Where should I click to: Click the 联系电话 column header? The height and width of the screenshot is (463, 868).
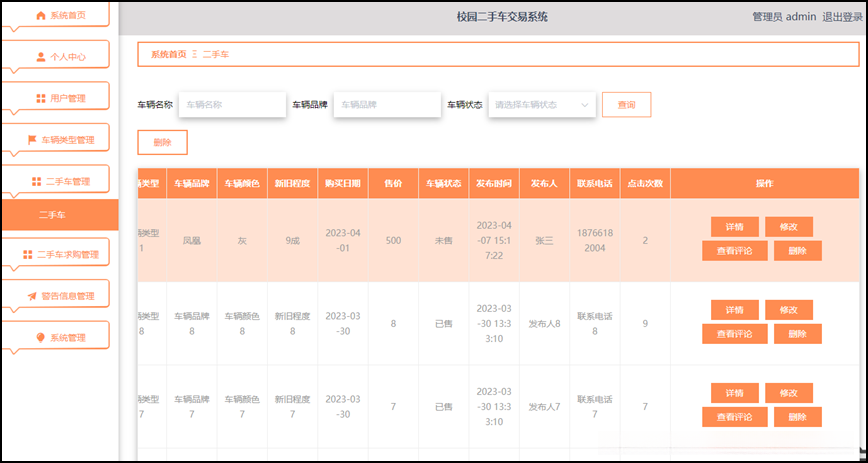[x=595, y=183]
